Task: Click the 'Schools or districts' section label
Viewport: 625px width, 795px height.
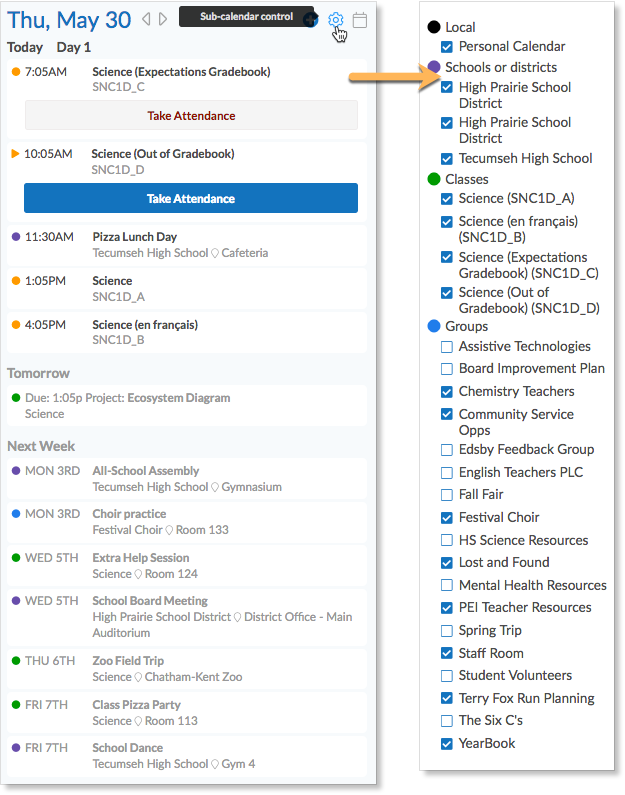Action: [501, 67]
